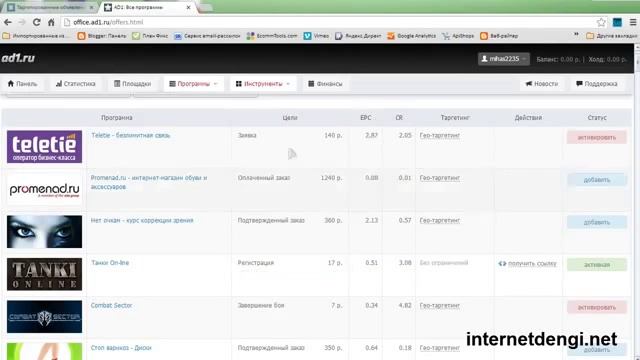Click the browser forward arrow
This screenshot has height=360, width=640.
tap(22, 22)
